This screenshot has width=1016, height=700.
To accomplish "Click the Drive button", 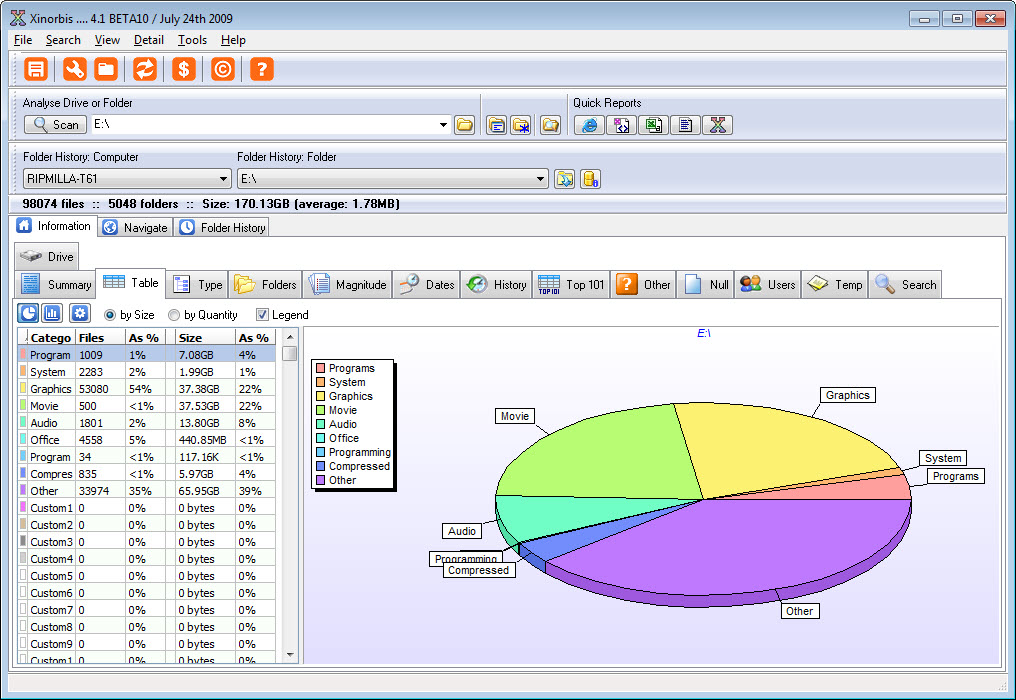I will 47,257.
